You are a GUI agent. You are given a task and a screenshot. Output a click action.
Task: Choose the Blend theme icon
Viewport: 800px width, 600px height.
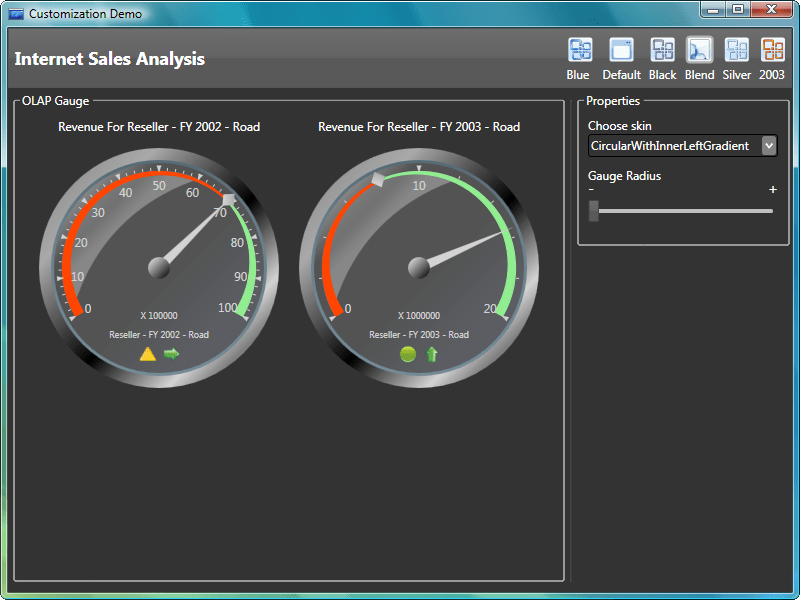tap(700, 50)
